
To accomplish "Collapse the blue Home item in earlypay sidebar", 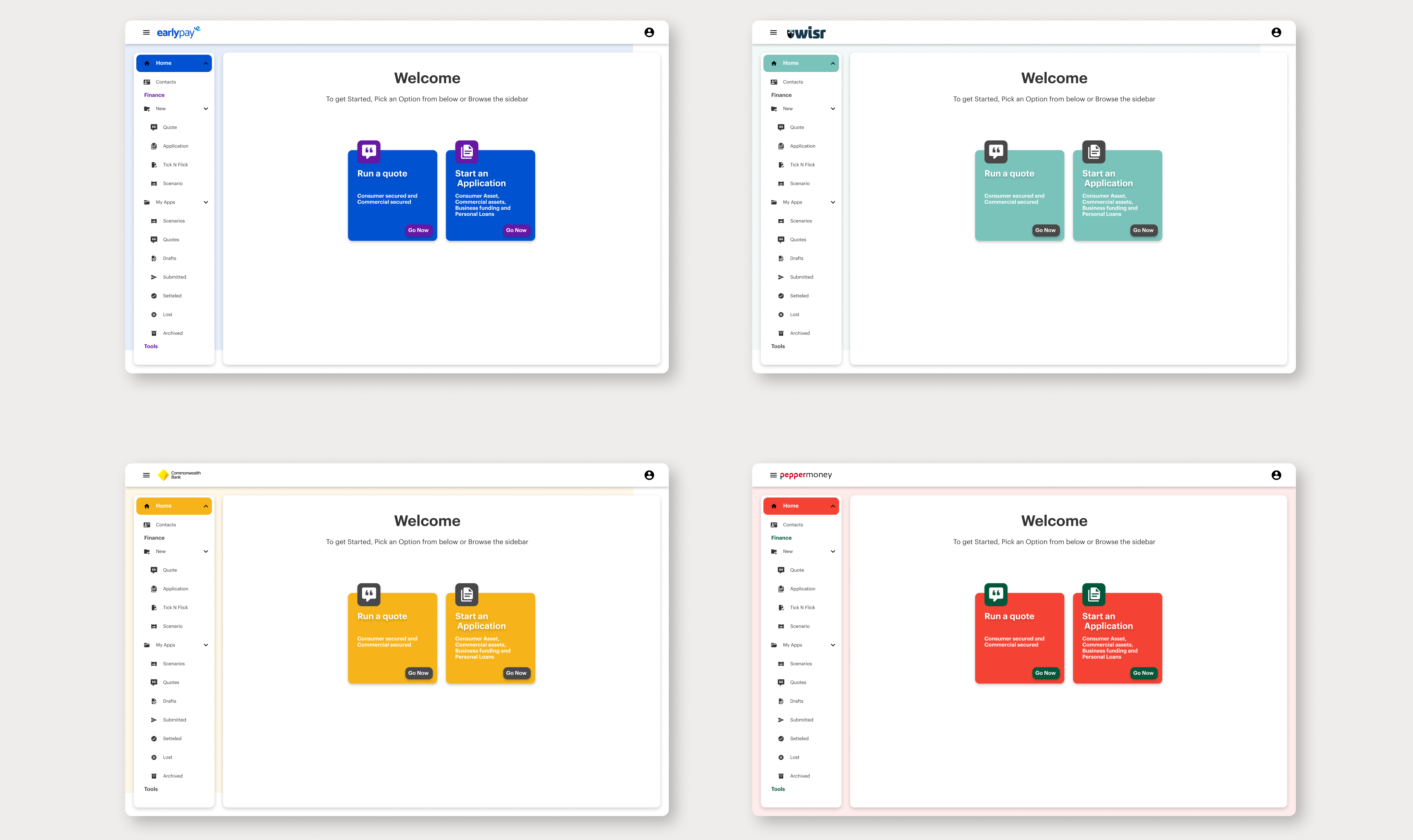I will [x=206, y=63].
